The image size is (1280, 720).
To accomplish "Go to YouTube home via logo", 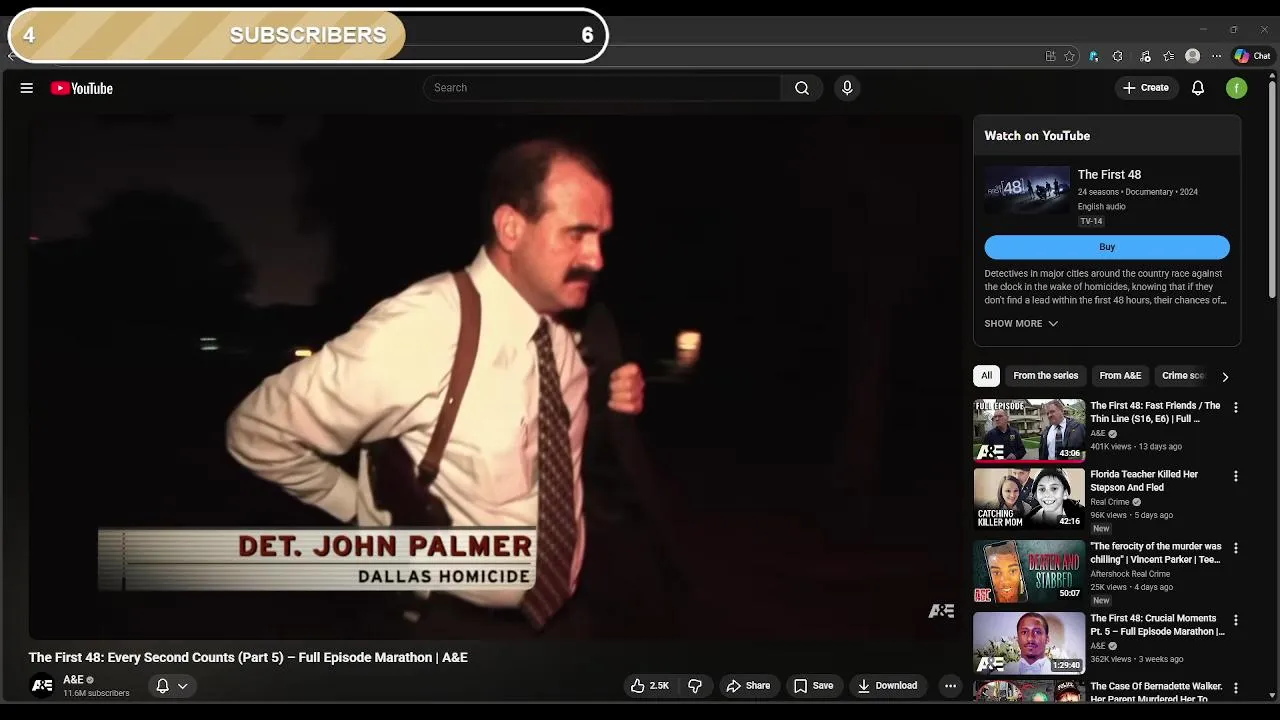I will 82,88.
